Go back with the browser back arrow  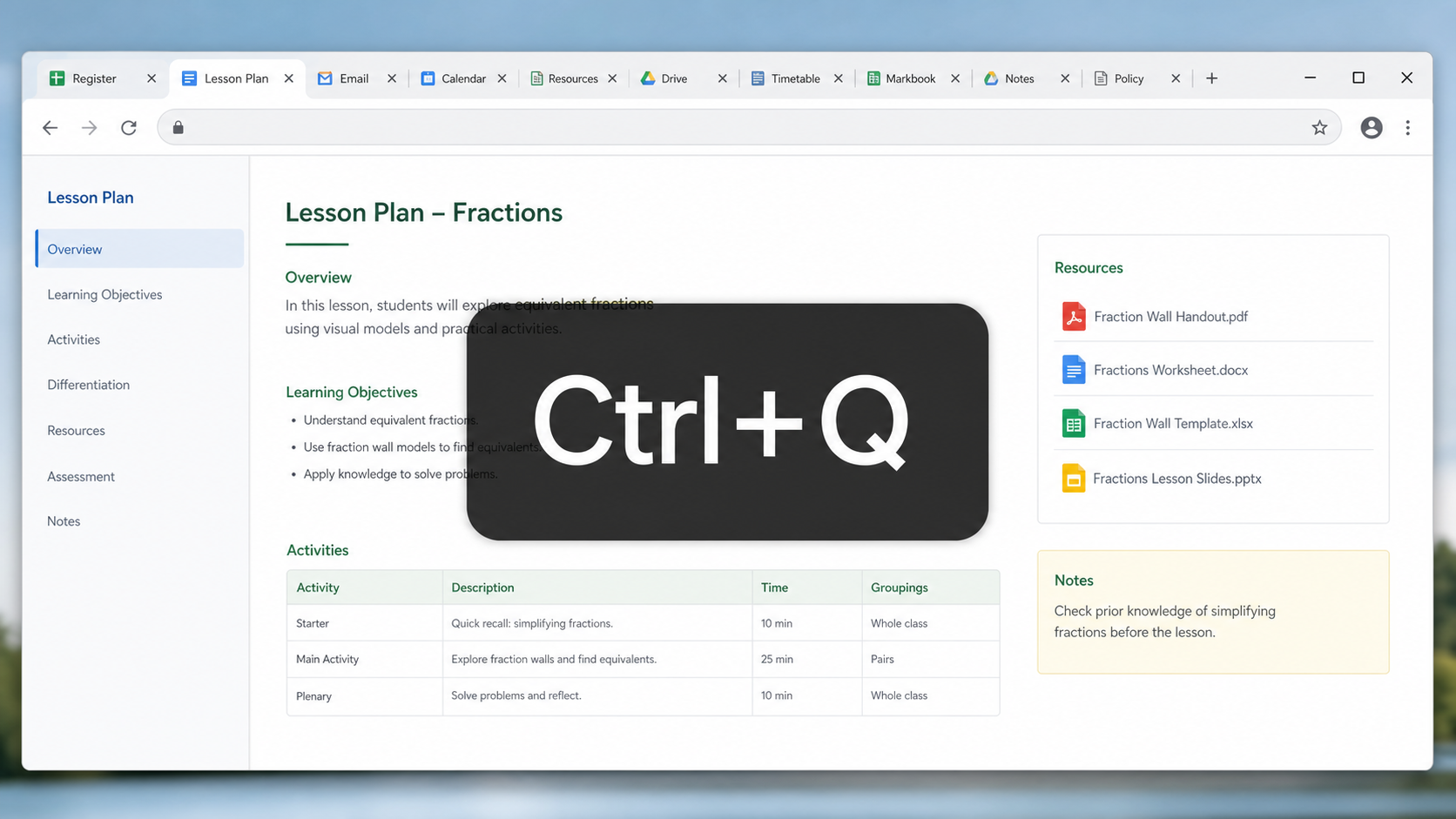tap(50, 128)
